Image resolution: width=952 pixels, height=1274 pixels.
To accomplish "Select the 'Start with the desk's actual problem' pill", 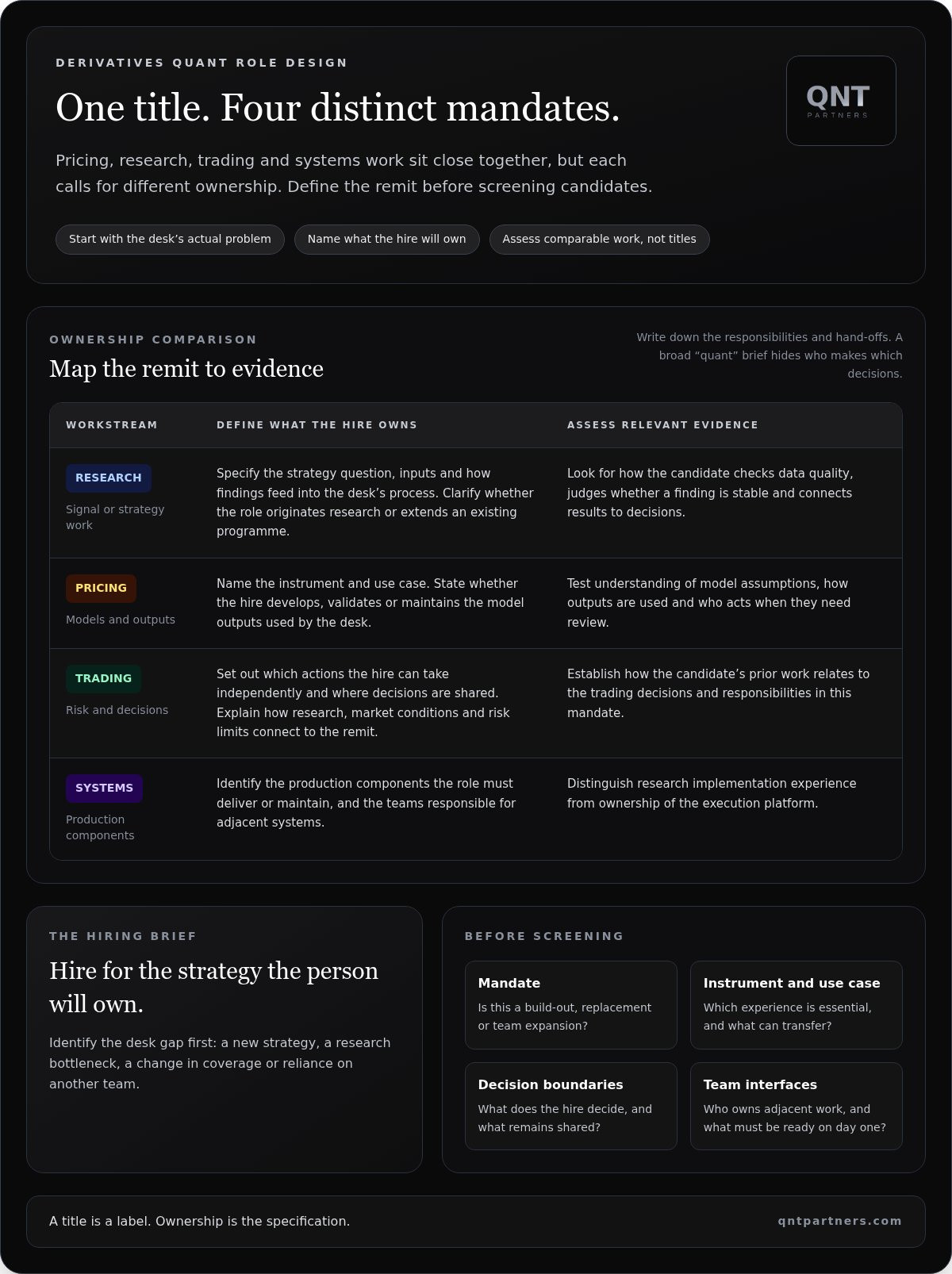I will [170, 240].
